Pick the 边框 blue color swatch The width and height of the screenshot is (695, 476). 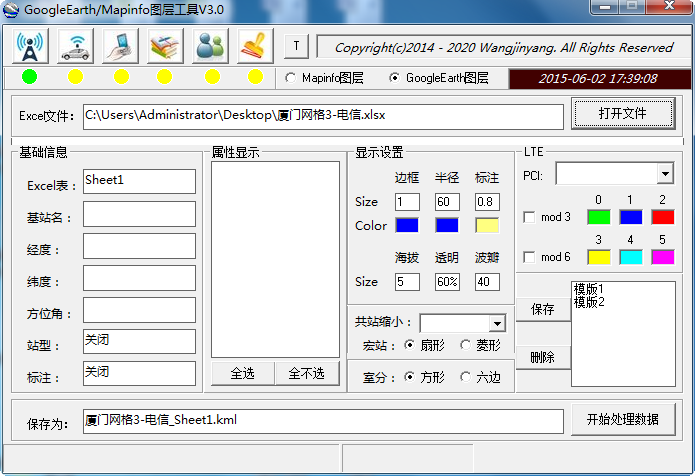(407, 225)
